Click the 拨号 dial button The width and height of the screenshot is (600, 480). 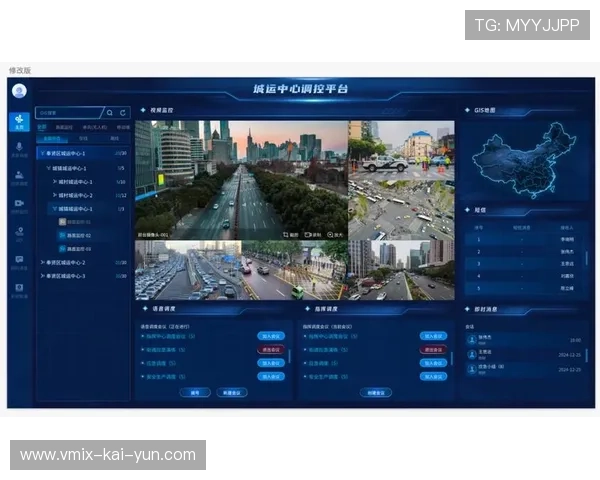195,392
